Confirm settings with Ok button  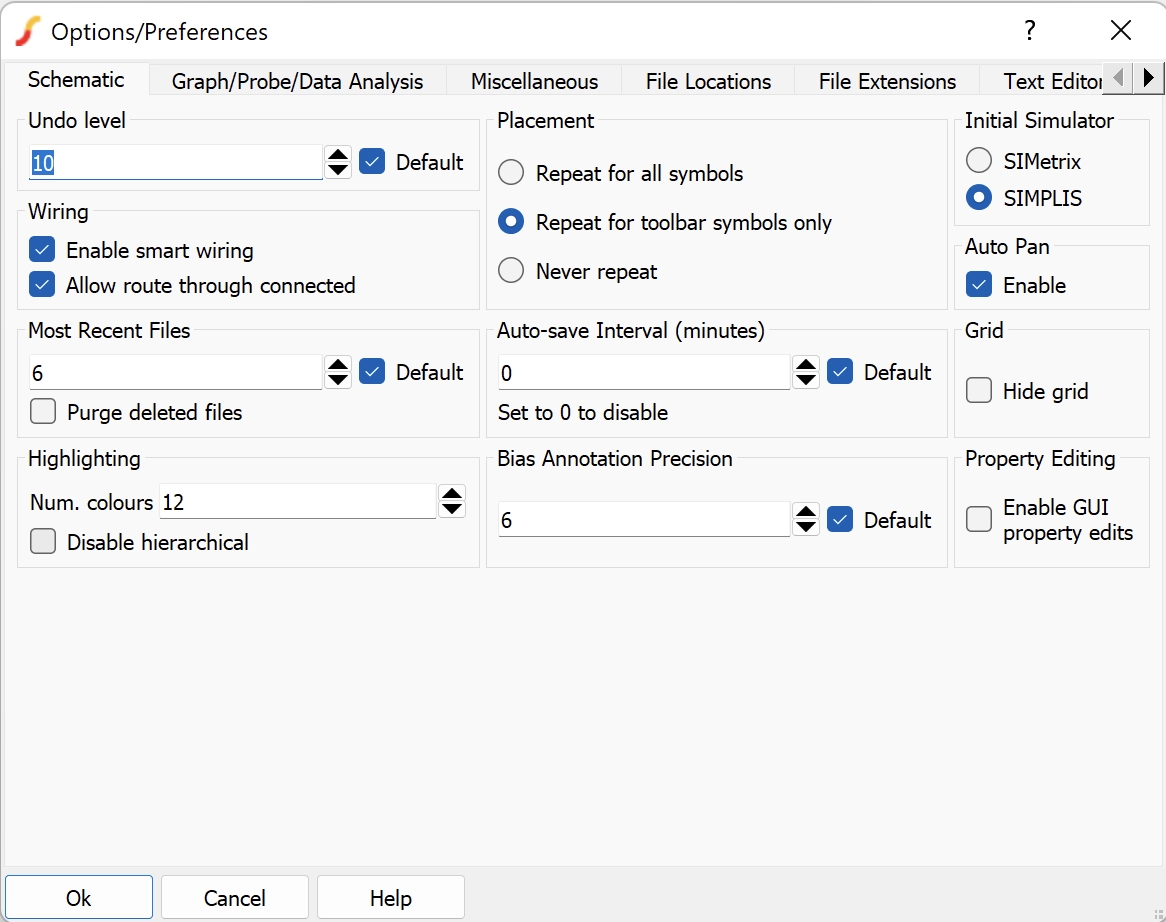(79, 897)
